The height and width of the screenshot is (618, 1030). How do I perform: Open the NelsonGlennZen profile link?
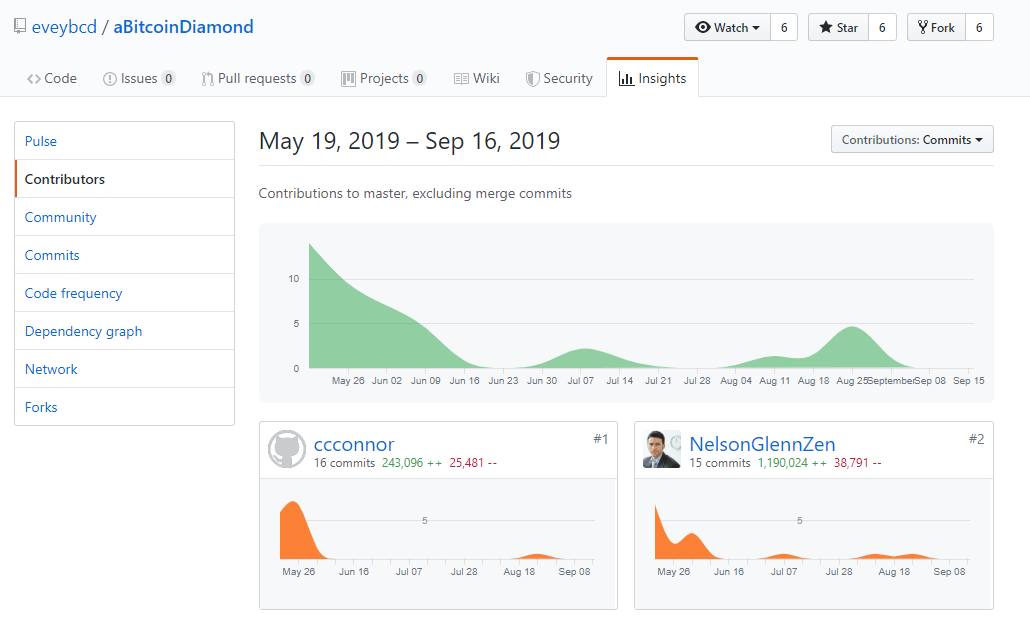pyautogui.click(x=762, y=444)
